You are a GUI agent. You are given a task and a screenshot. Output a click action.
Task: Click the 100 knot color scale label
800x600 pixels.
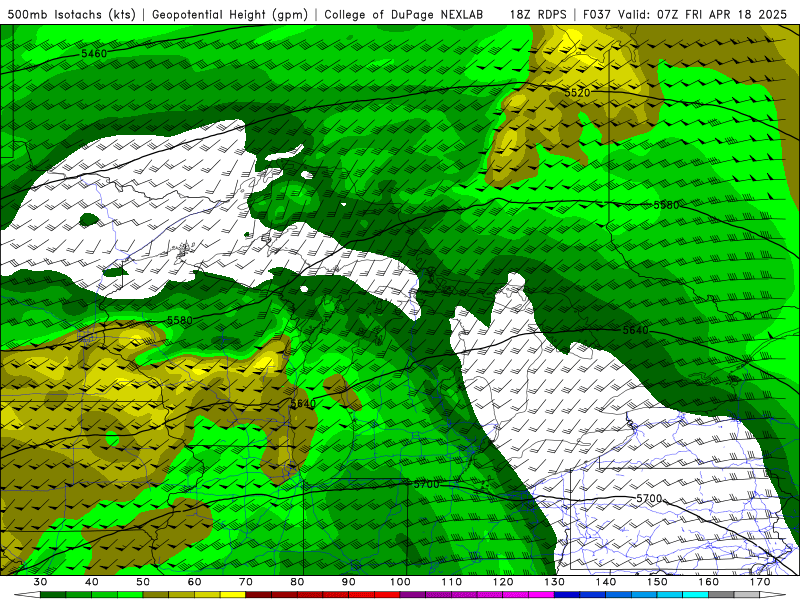pyautogui.click(x=400, y=582)
